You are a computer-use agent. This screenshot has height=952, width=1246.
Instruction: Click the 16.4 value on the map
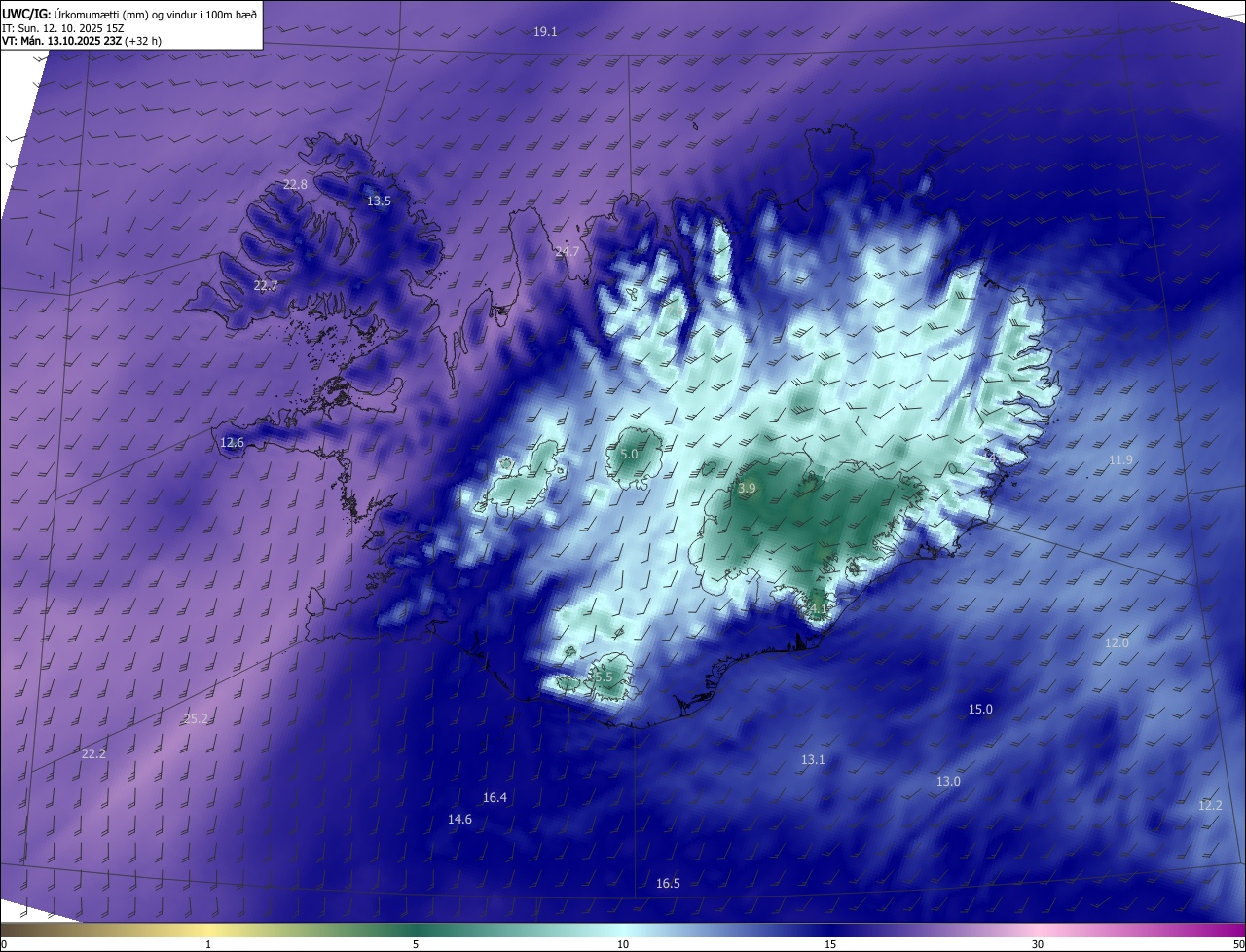point(495,798)
